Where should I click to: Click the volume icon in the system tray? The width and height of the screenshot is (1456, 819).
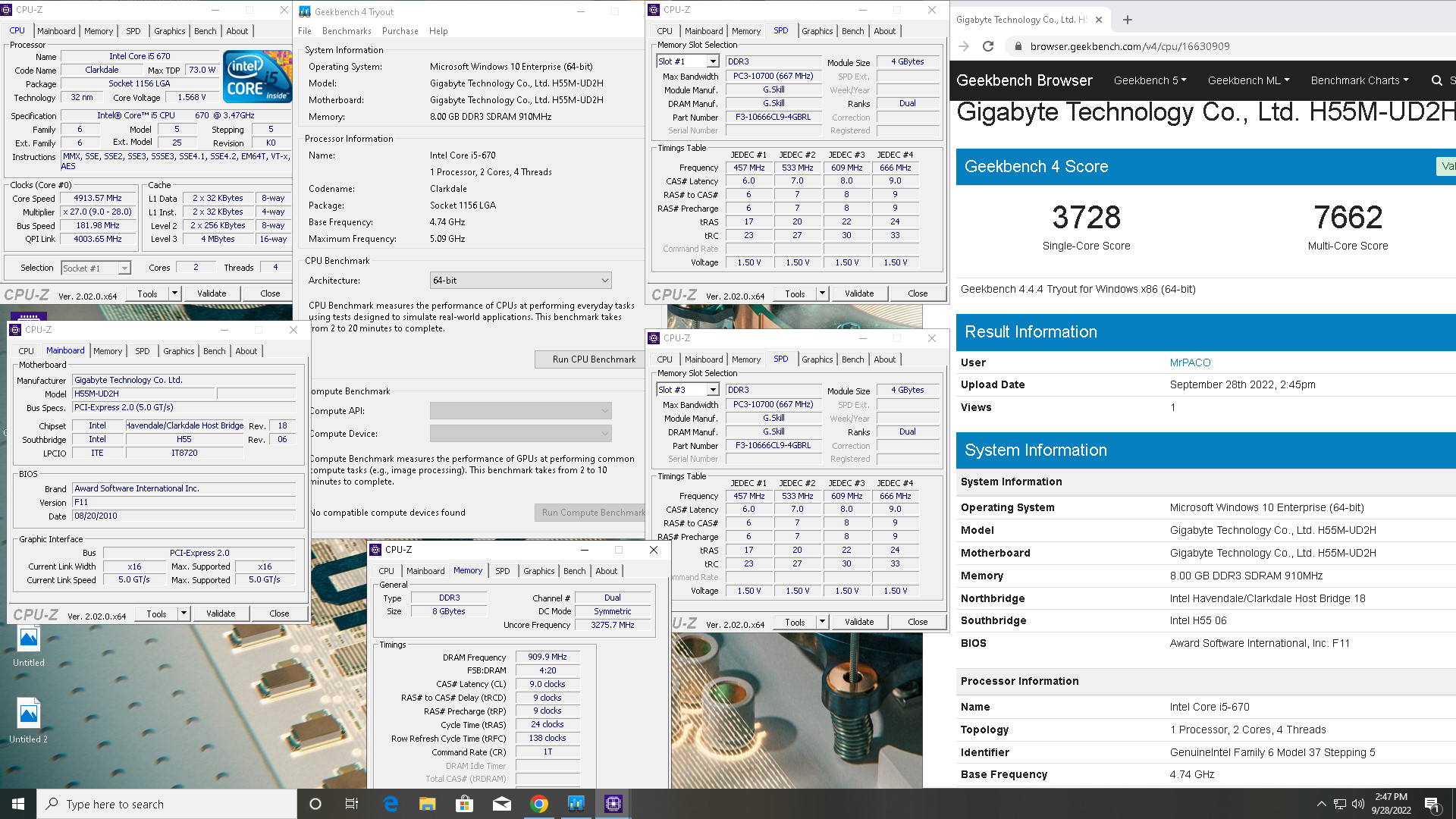pos(1358,804)
